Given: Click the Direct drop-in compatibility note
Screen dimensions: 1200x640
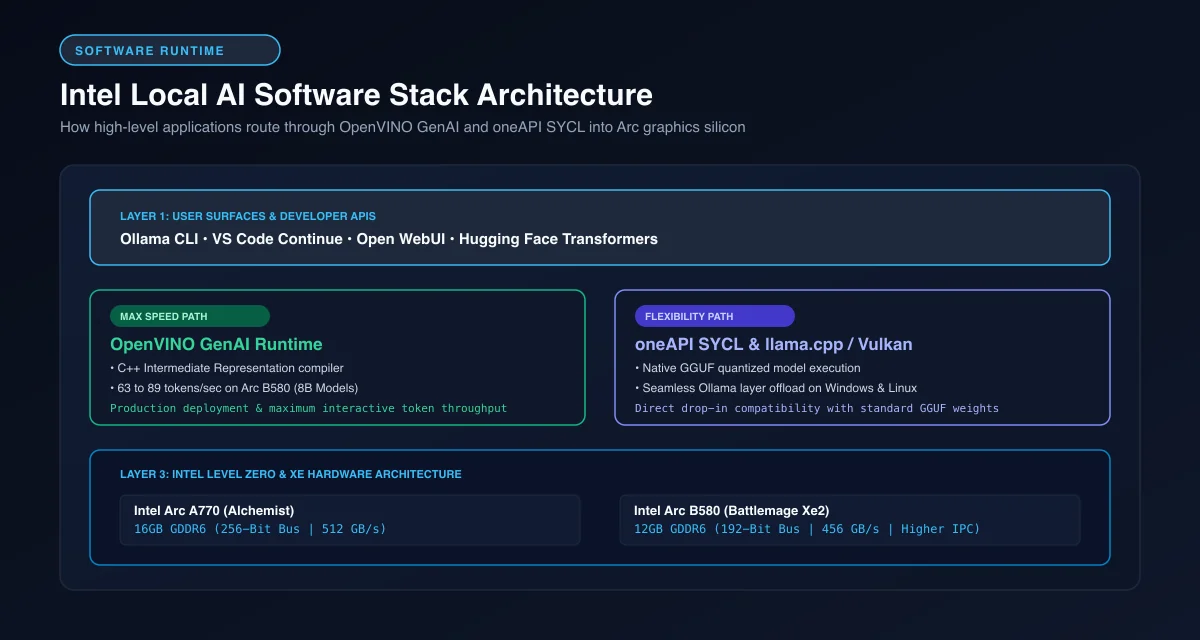Looking at the screenshot, I should click(x=817, y=408).
